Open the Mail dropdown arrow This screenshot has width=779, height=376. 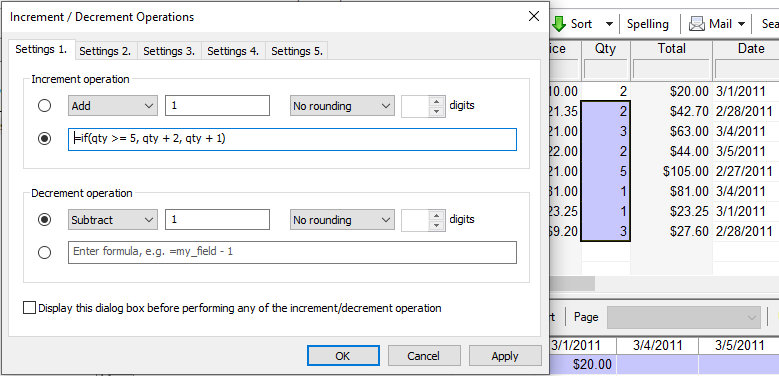coord(741,24)
